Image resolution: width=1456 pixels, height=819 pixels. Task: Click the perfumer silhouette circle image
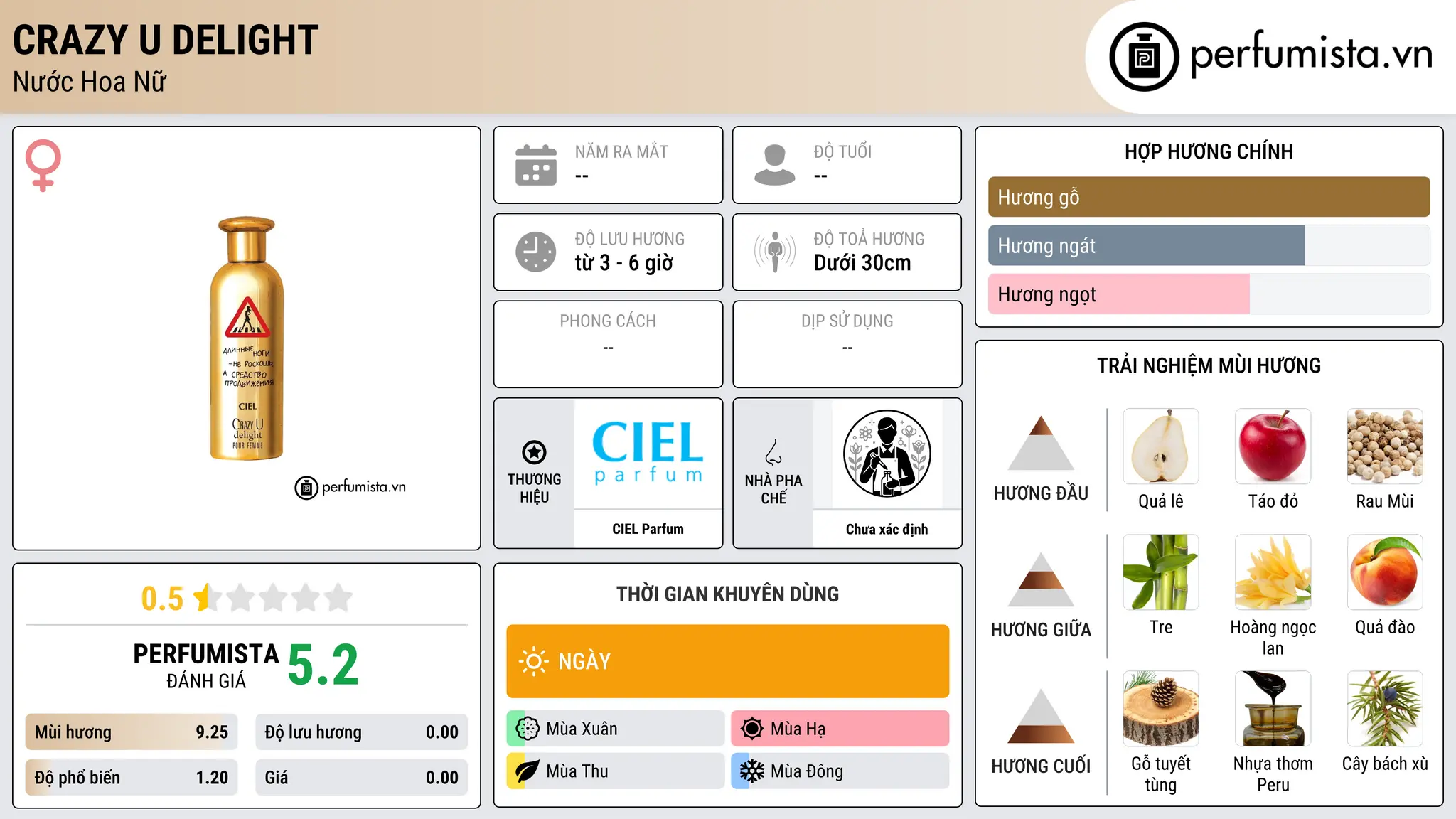click(x=887, y=454)
